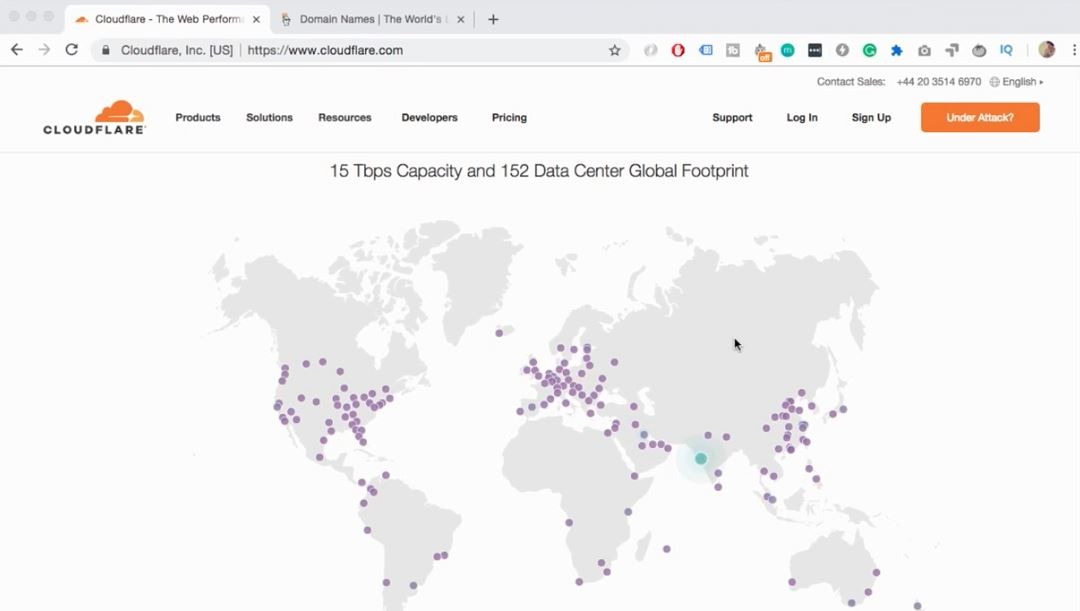Open the Grammarly extension icon
This screenshot has width=1080, height=611.
coord(869,50)
